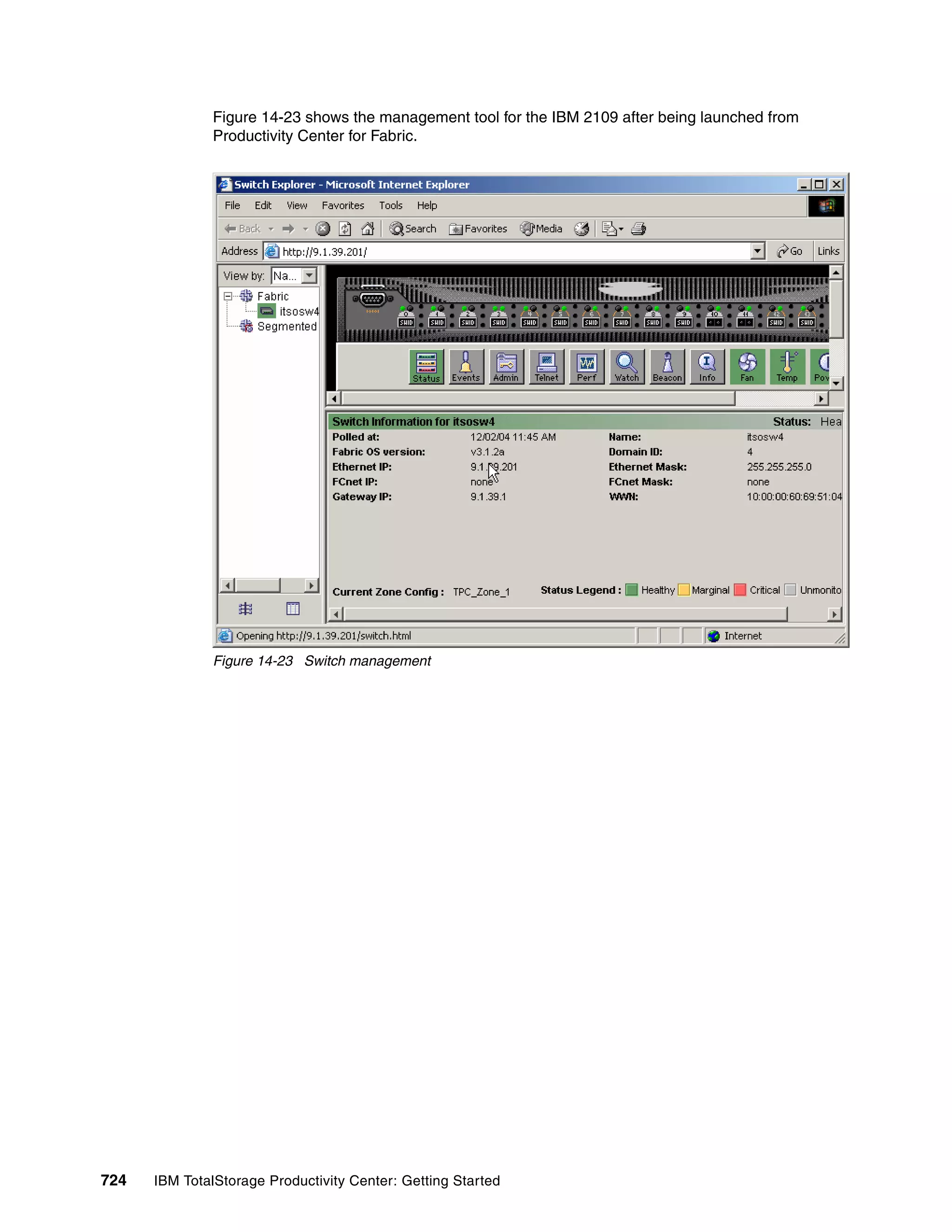Click the Marginal yellow legend swatch
The image size is (952, 1232).
point(683,590)
